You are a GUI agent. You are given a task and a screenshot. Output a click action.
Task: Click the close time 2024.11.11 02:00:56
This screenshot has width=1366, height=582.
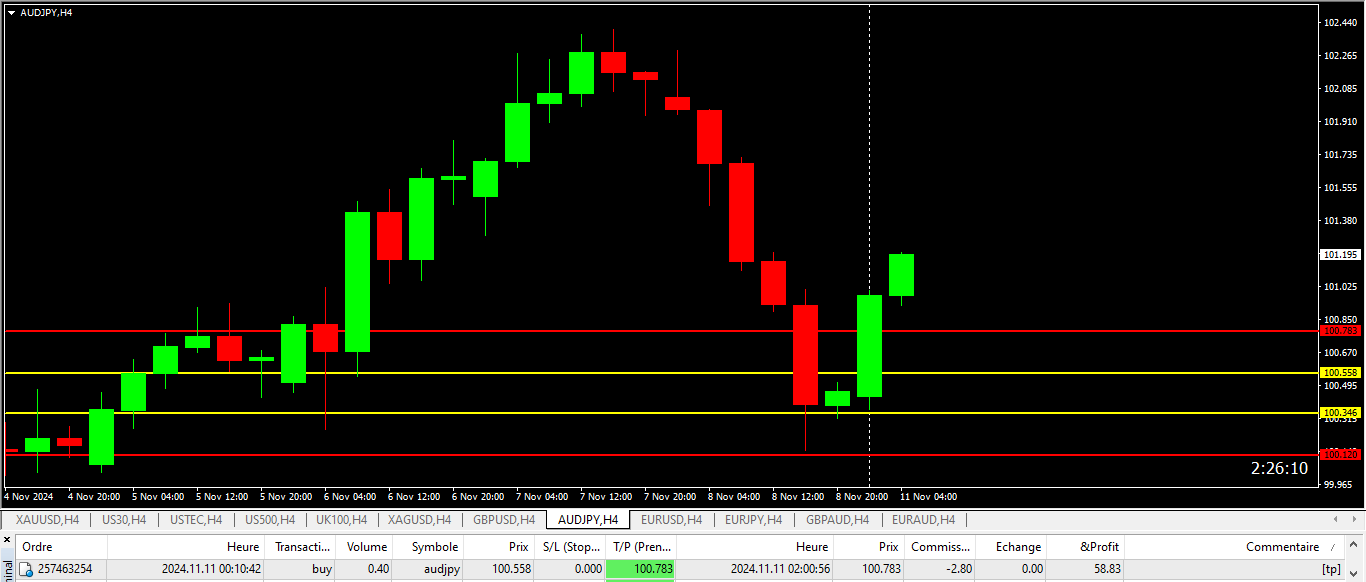click(780, 569)
